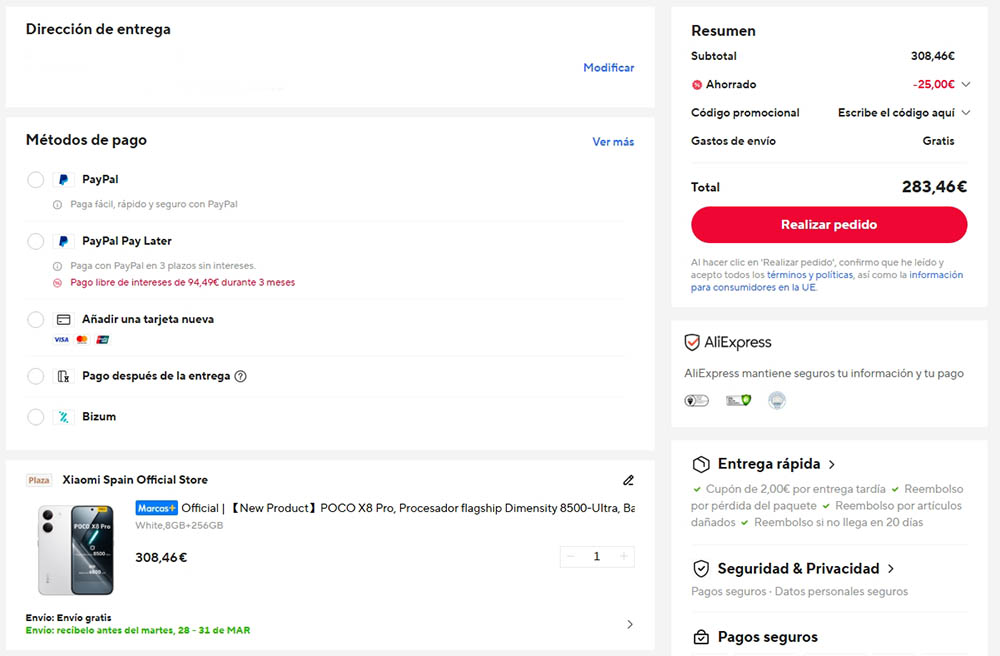Expand the Código promocional field

966,113
